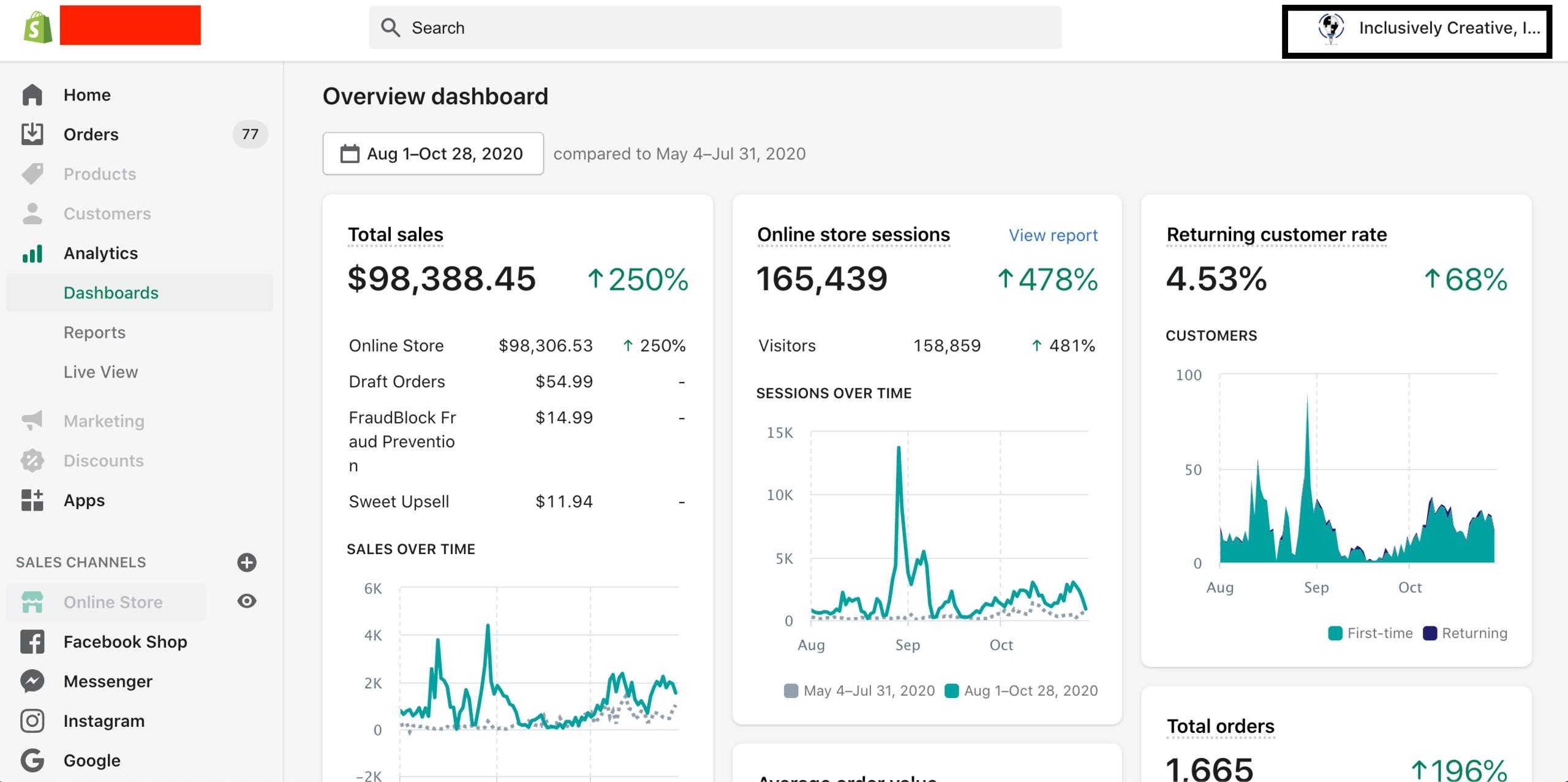Select Dashboards under Analytics
Viewport: 1568px width, 782px height.
point(111,293)
